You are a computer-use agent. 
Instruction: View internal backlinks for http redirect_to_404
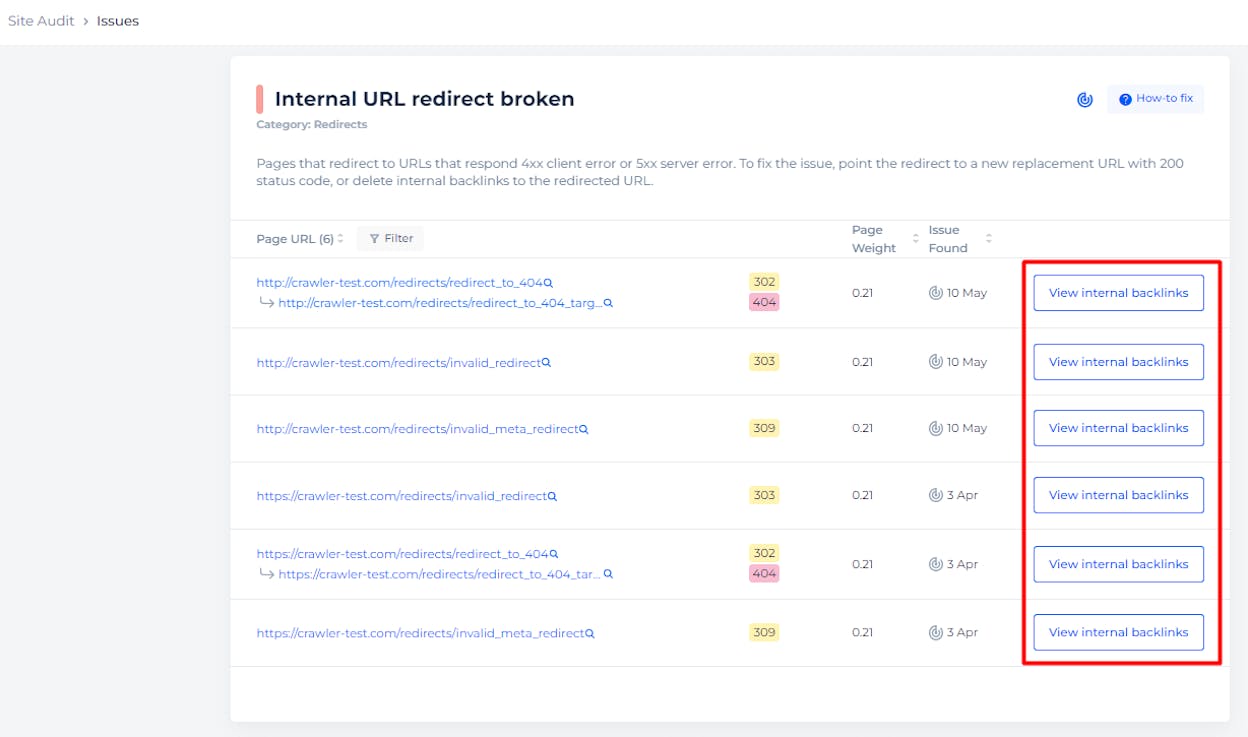[x=1118, y=293]
